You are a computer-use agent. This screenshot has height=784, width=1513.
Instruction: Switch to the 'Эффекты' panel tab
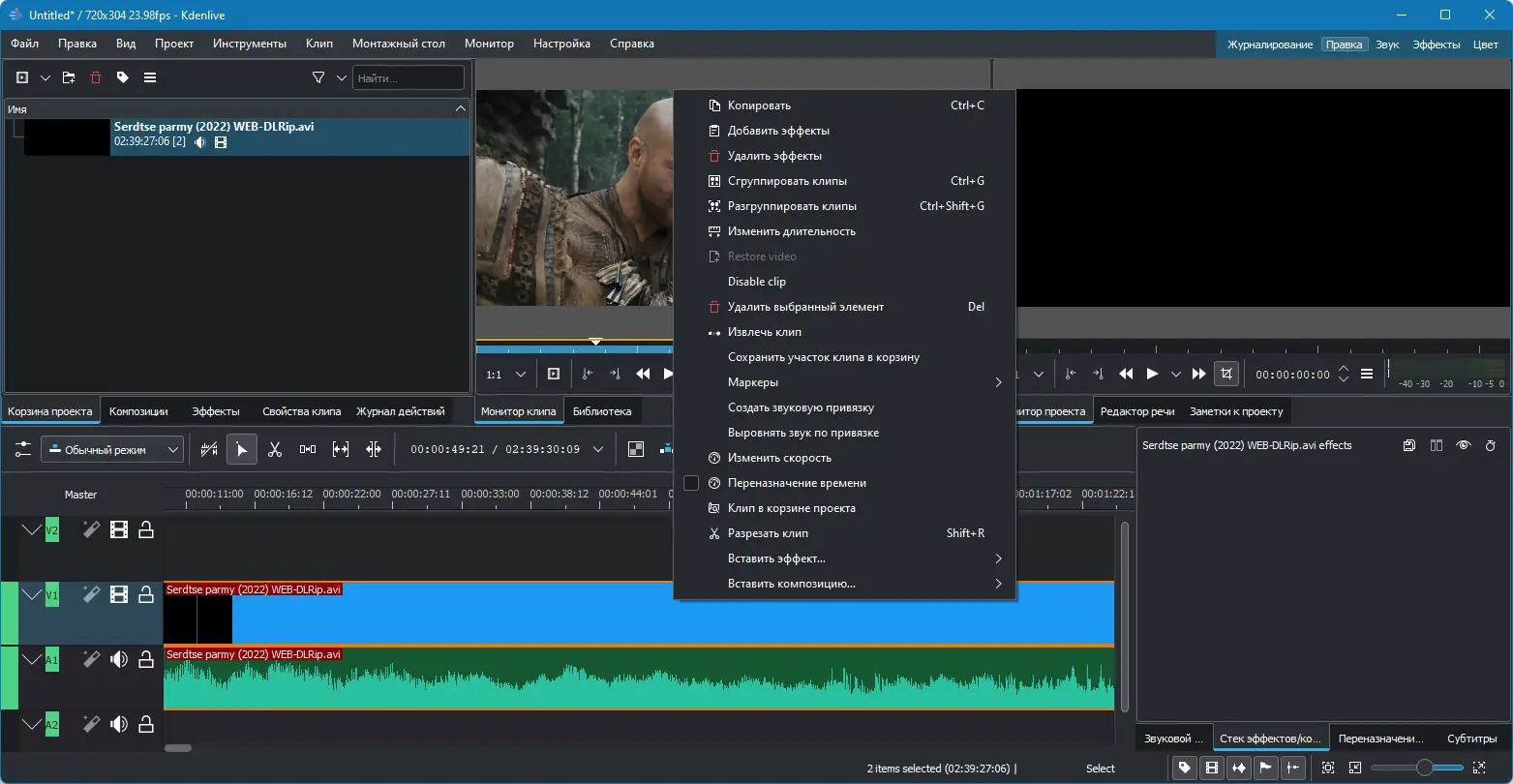tap(215, 411)
